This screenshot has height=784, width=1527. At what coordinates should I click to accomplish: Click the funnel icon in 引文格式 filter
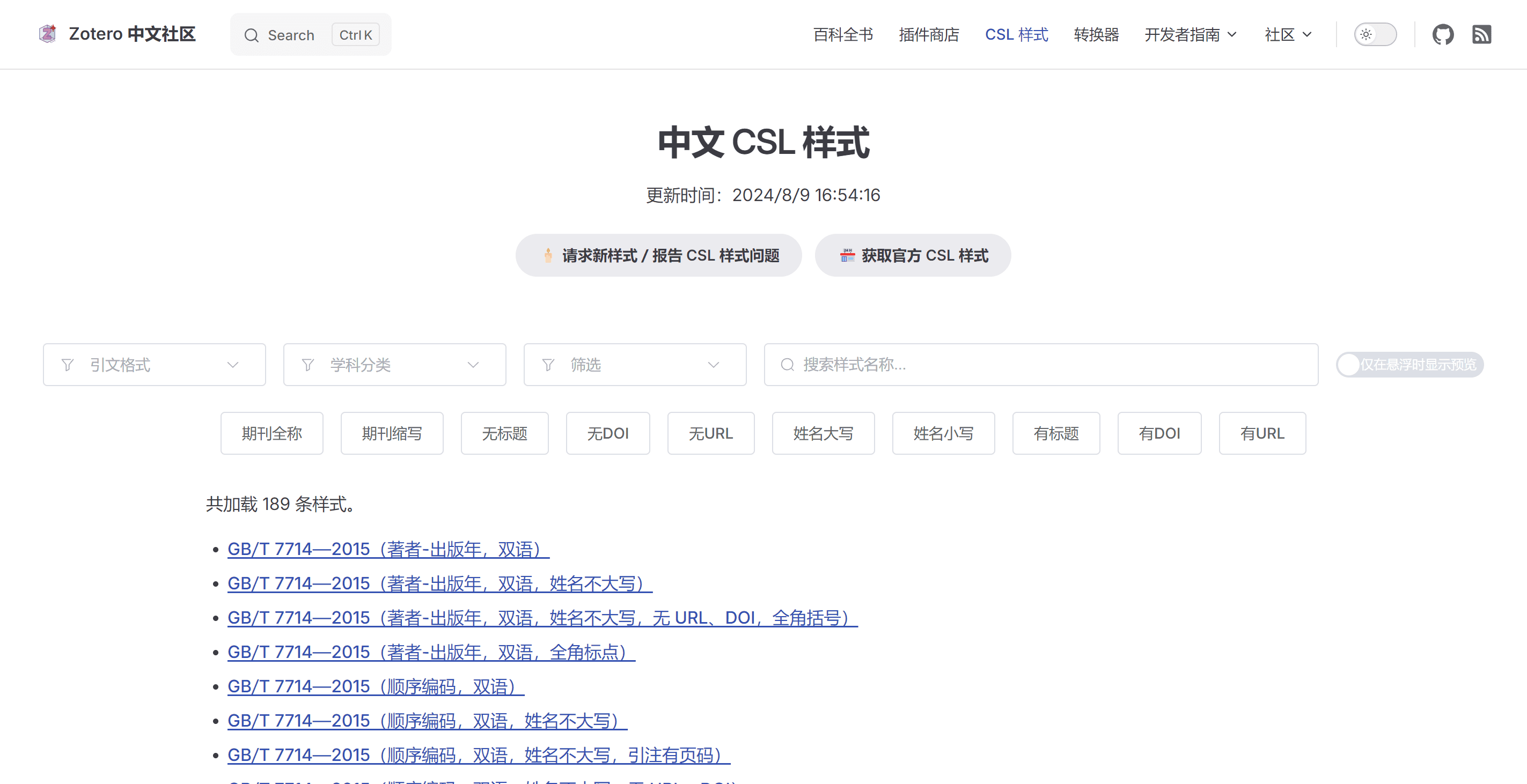pyautogui.click(x=68, y=365)
